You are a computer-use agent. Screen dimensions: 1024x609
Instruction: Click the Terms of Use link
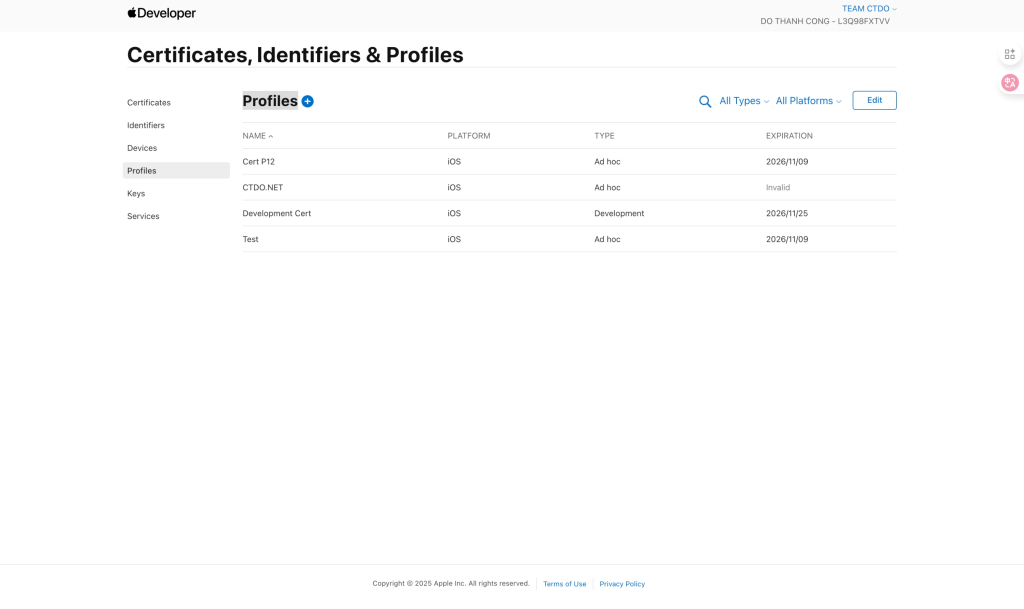point(565,584)
